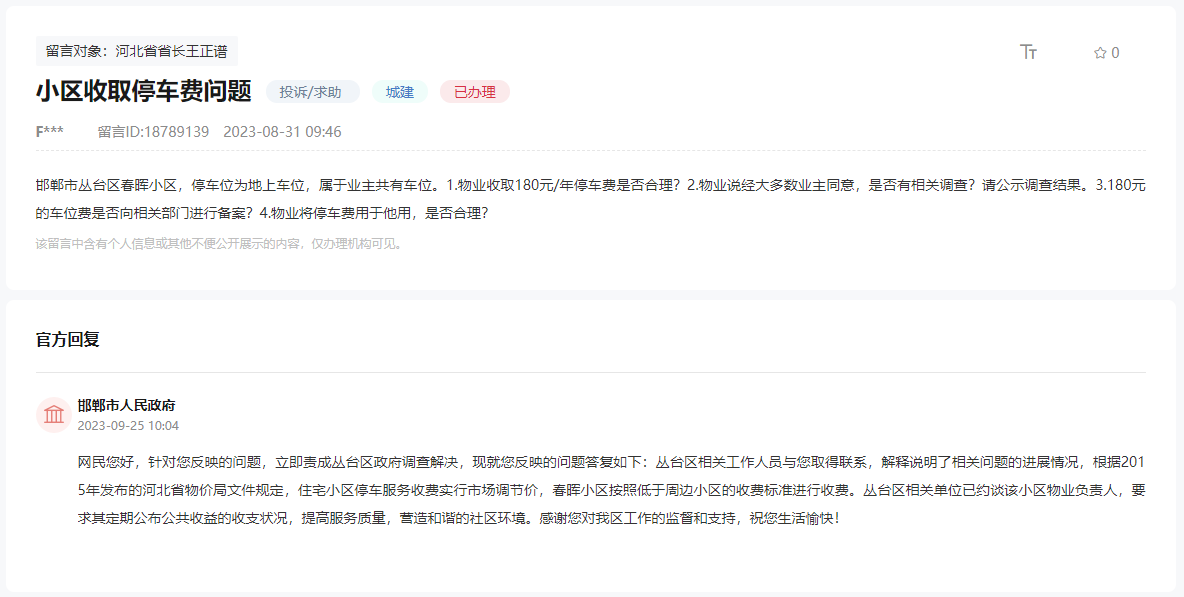This screenshot has height=597, width=1184.
Task: Click the favorite count 0
Action: (x=1115, y=53)
